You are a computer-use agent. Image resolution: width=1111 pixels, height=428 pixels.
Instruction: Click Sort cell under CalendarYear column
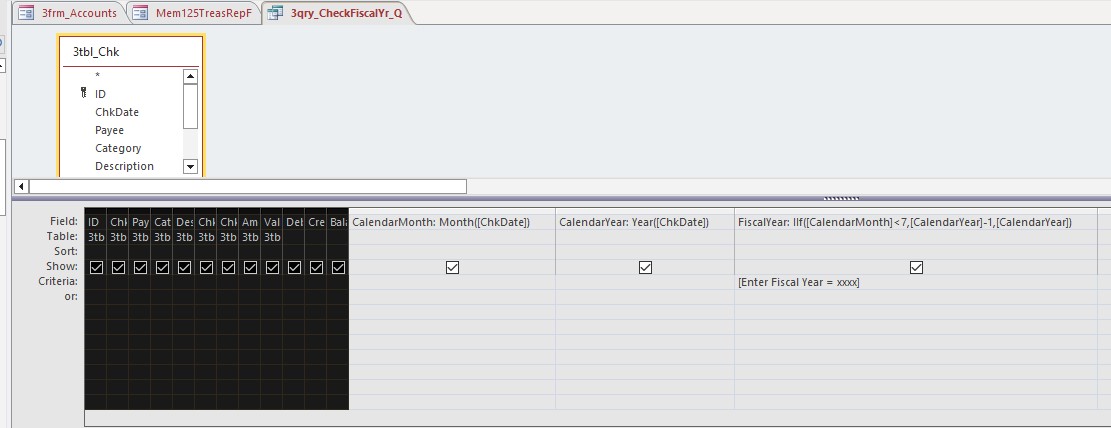pos(645,252)
